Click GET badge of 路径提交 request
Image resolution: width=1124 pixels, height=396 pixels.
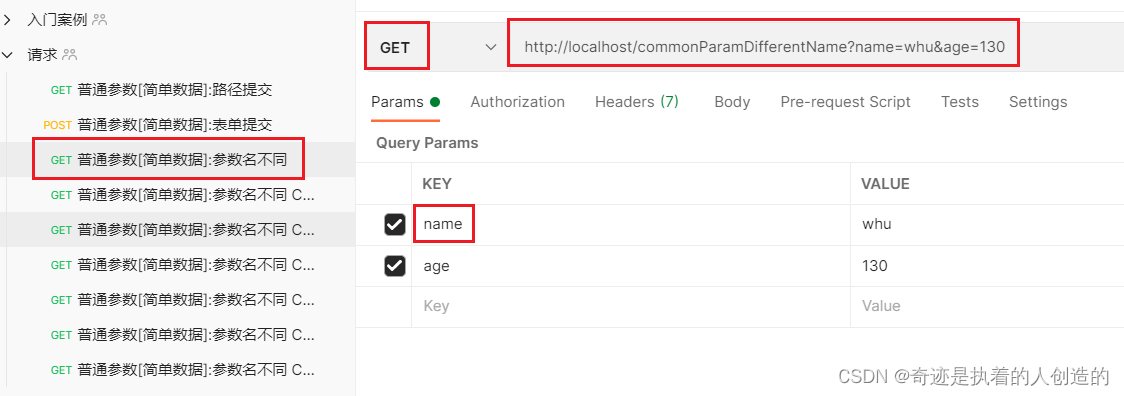coord(62,90)
